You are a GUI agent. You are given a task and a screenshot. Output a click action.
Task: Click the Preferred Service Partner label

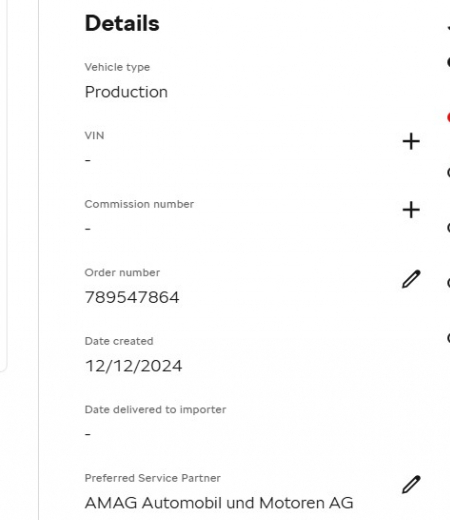[153, 478]
